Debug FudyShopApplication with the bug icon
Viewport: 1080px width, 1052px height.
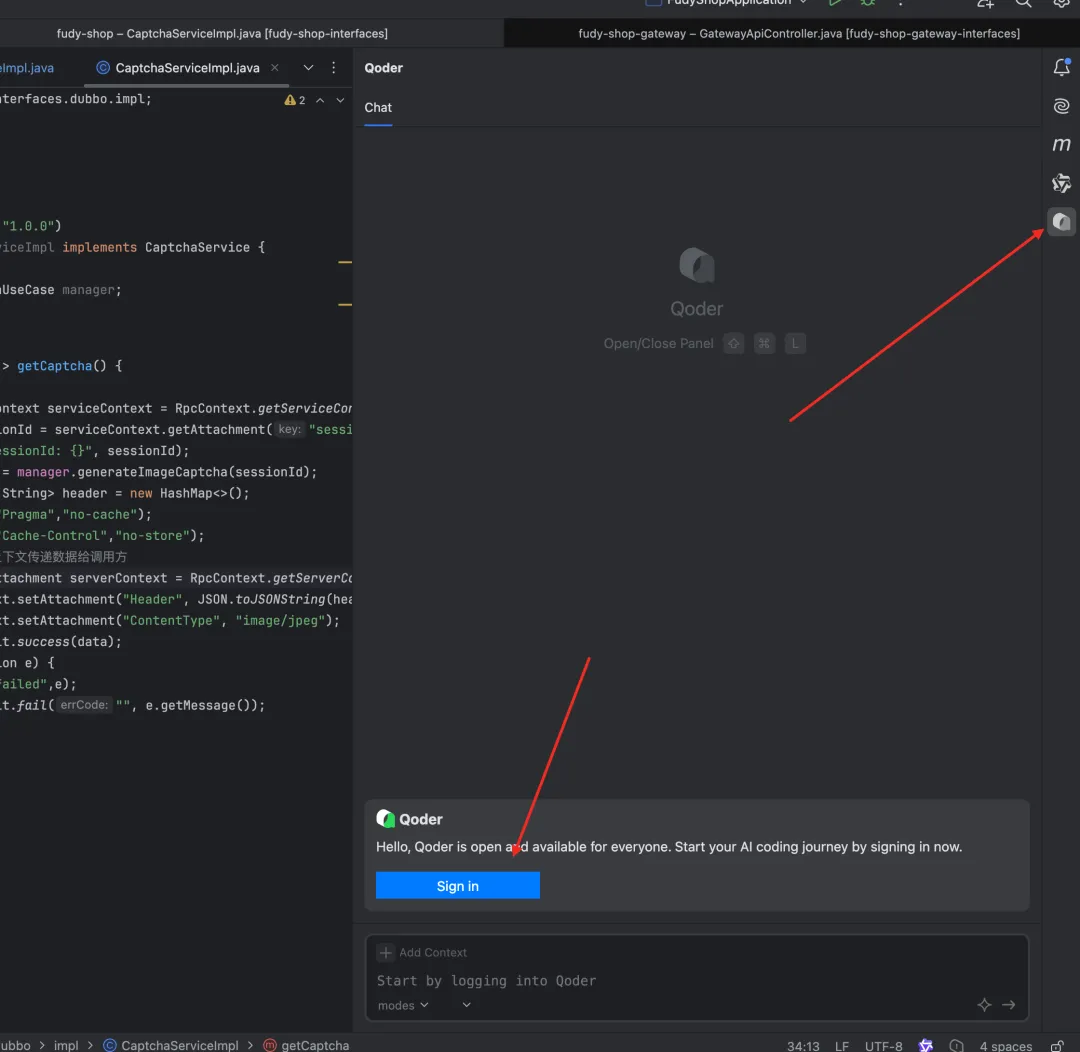[x=867, y=3]
